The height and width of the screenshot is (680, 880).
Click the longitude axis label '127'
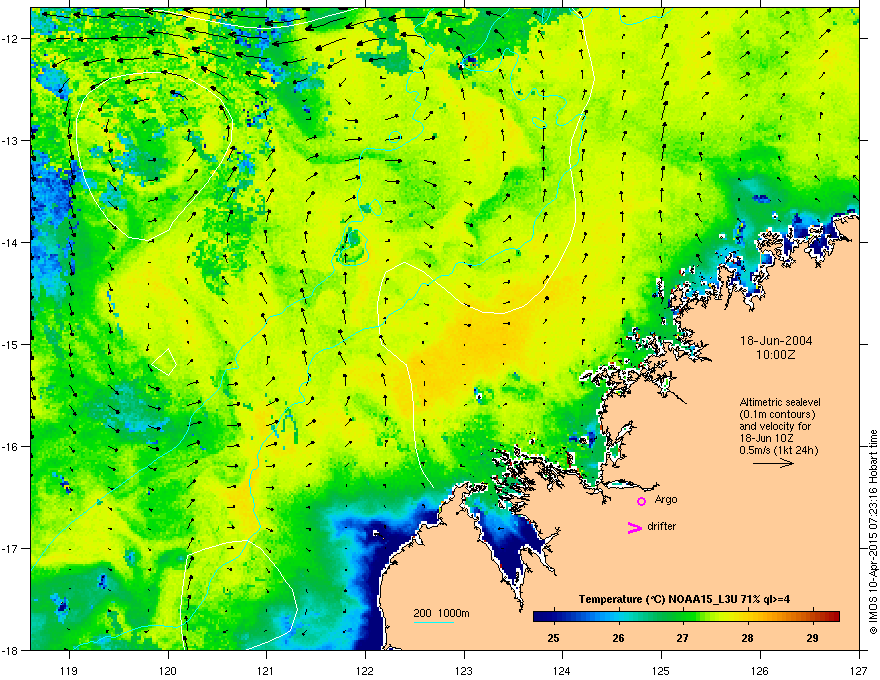[859, 670]
